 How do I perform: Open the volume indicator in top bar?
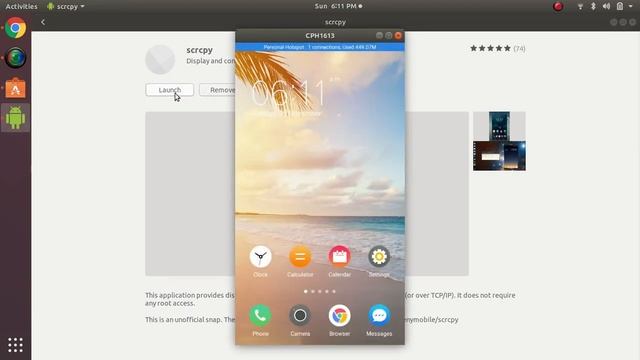(x=606, y=6)
